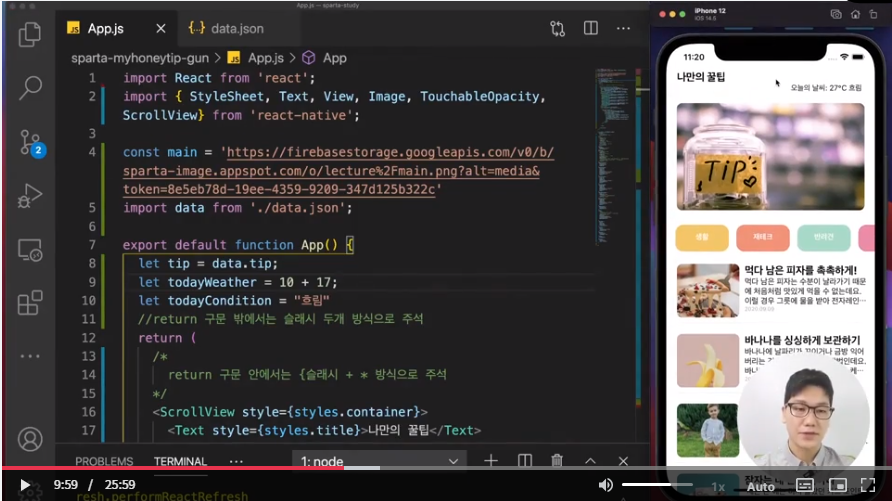Take simulator screenshot with camera icon

836,14
